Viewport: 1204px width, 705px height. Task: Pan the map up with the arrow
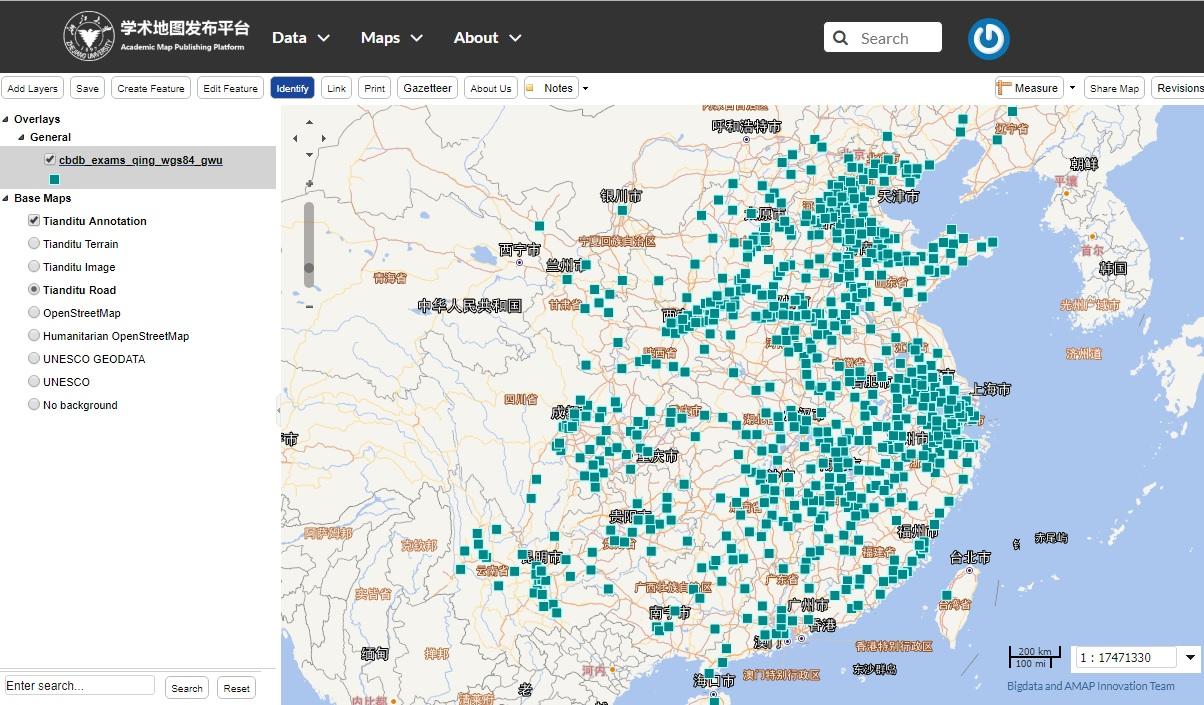[x=309, y=122]
